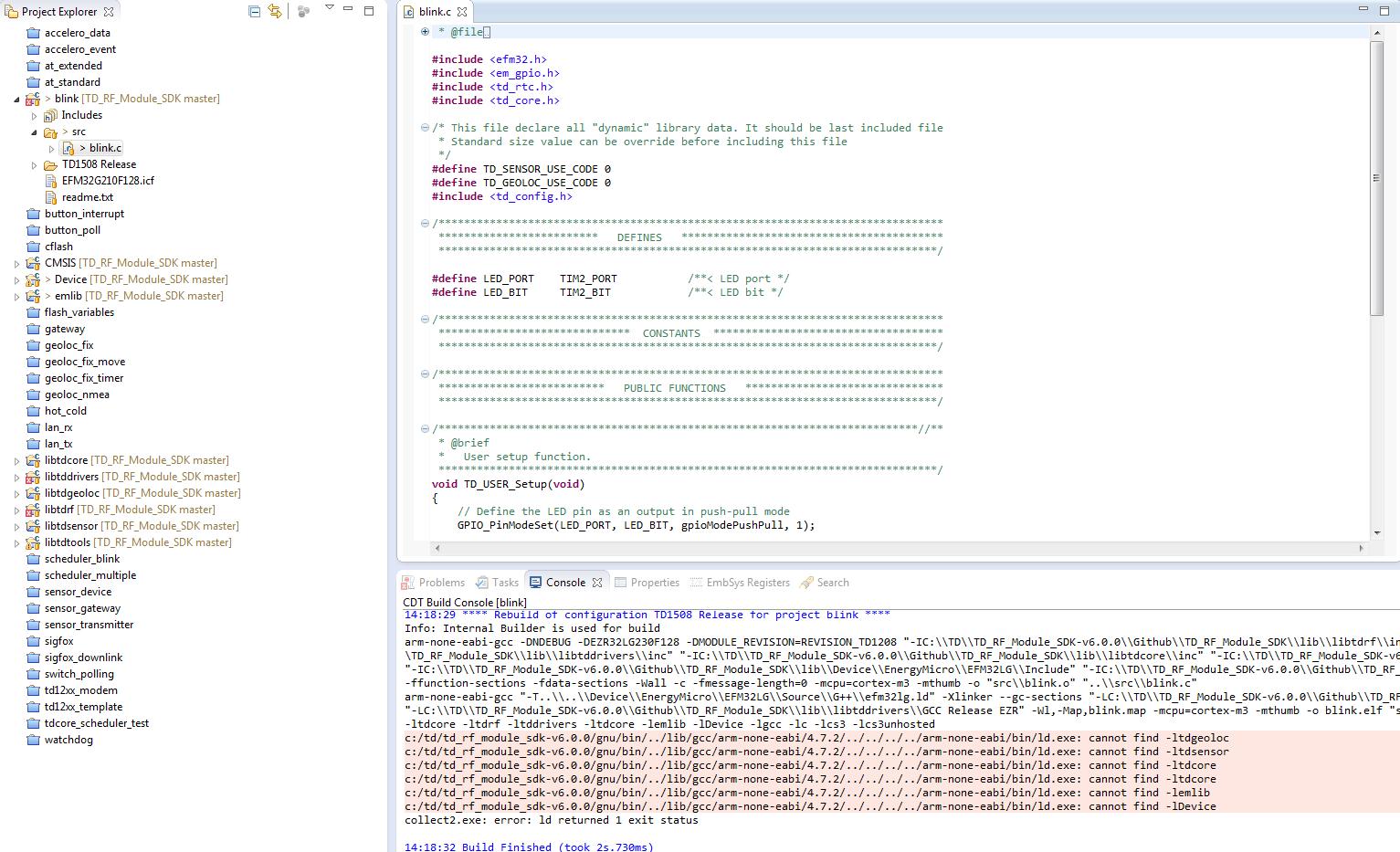Screen dimensions: 1400x852
Task: Click the grayed-out working set filter icon
Action: point(304,11)
